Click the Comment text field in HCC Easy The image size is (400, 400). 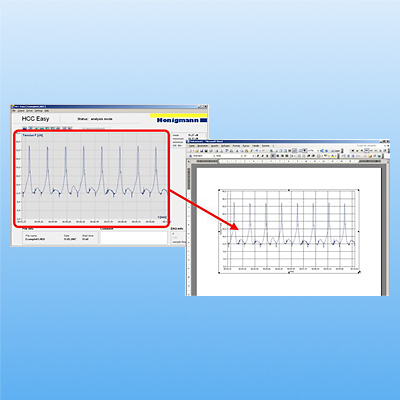point(134,238)
